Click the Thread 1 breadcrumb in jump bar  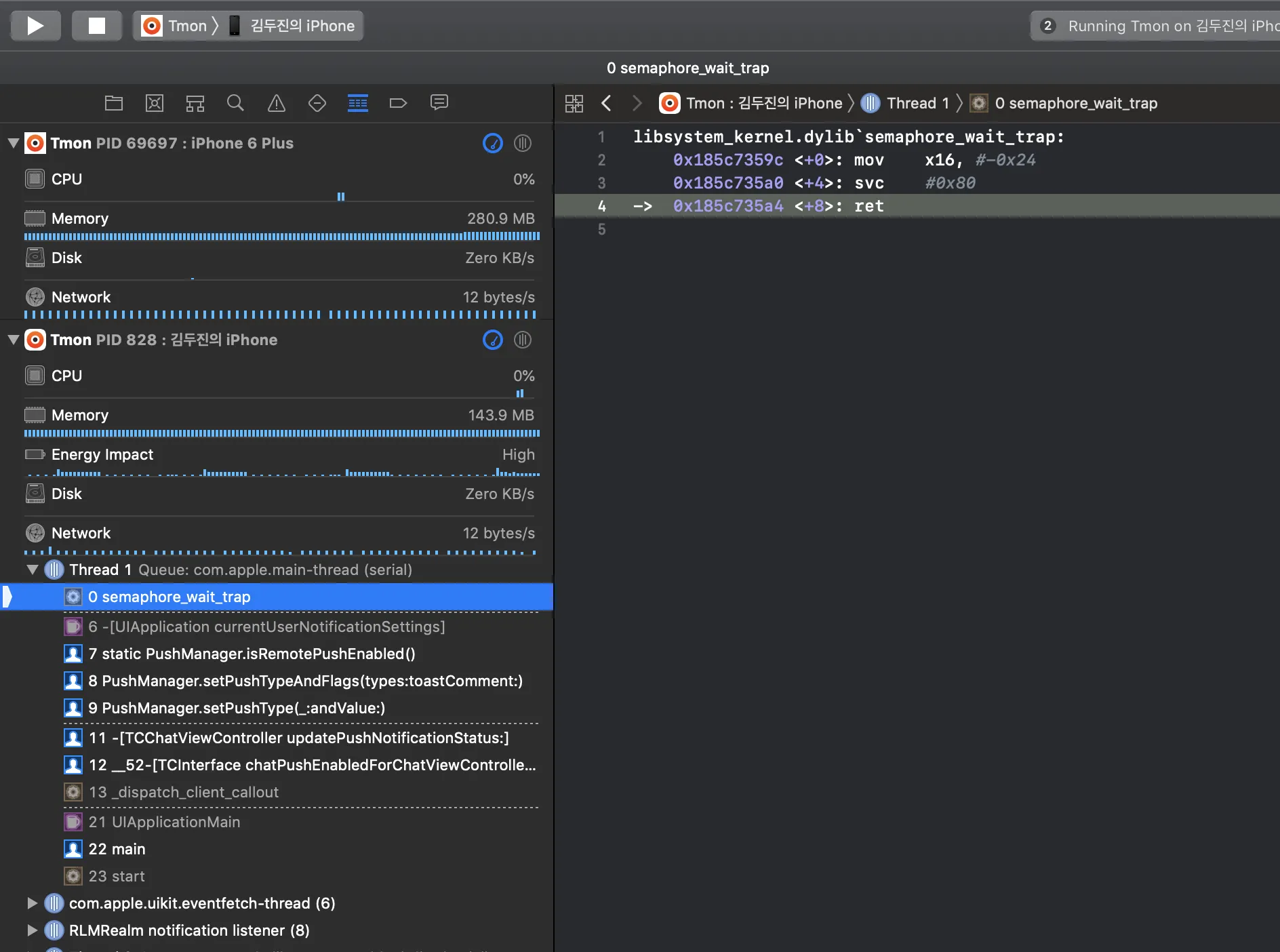[917, 103]
